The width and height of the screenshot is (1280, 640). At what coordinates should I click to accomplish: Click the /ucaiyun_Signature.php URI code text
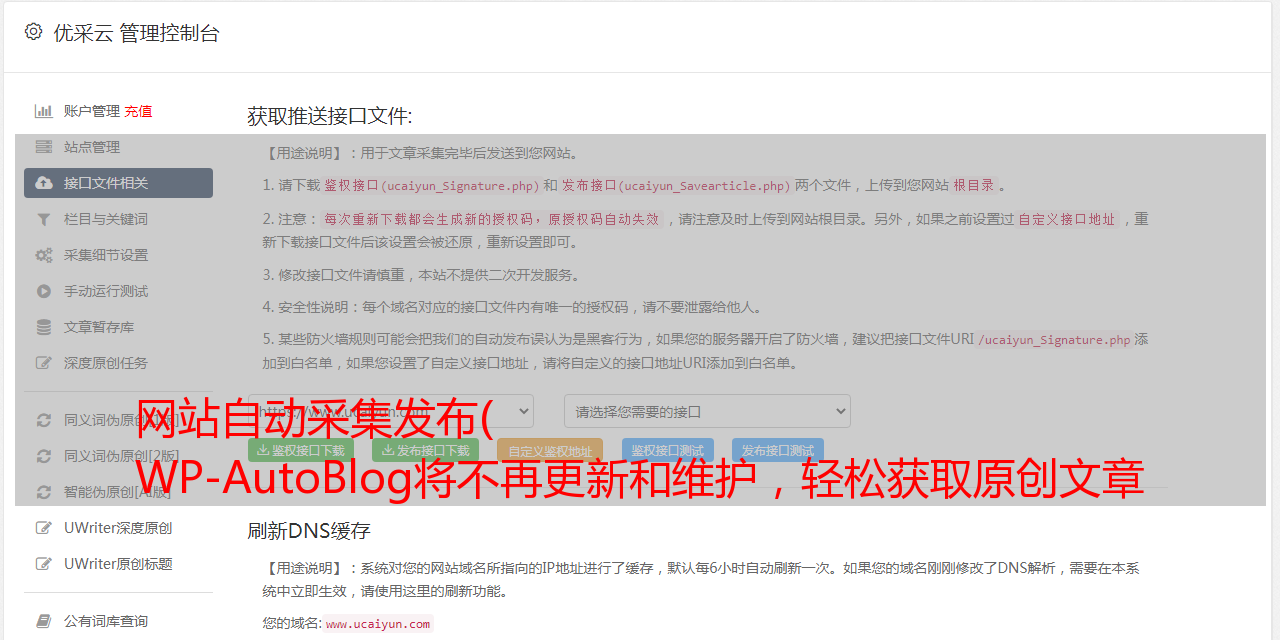[x=1054, y=340]
